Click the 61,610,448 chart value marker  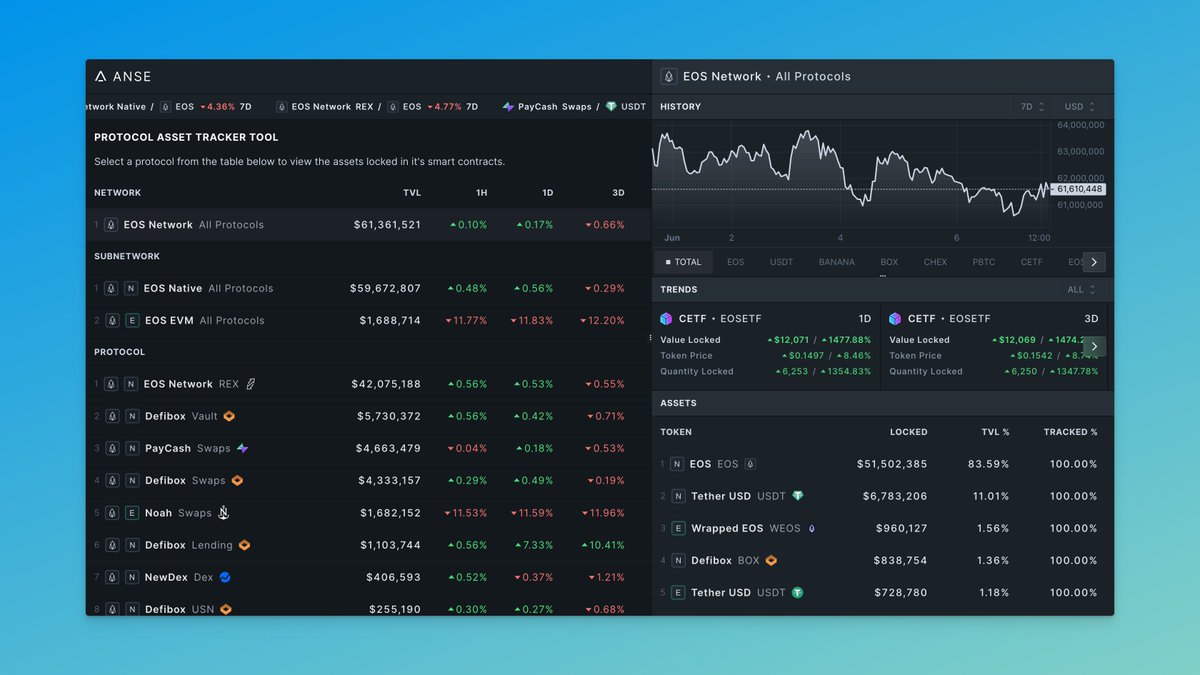(x=1079, y=189)
